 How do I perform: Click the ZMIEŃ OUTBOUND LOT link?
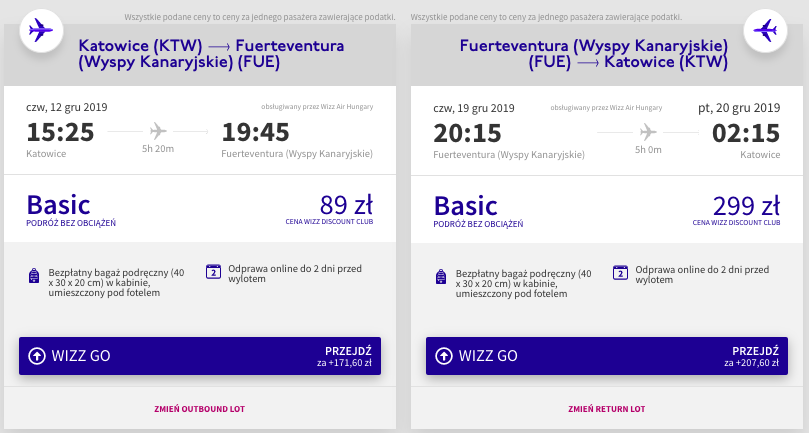(200, 409)
